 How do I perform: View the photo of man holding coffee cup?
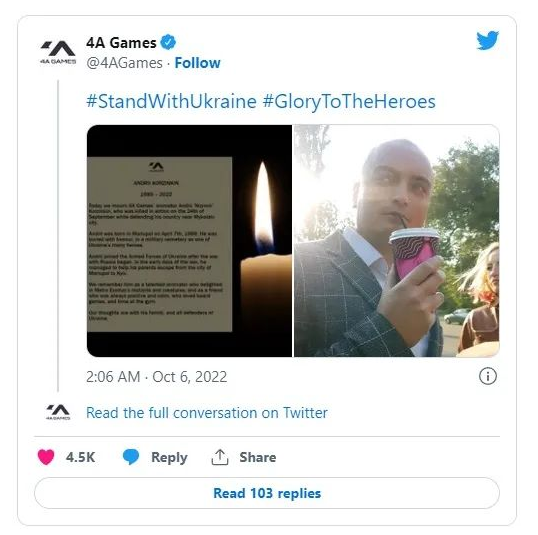click(397, 241)
